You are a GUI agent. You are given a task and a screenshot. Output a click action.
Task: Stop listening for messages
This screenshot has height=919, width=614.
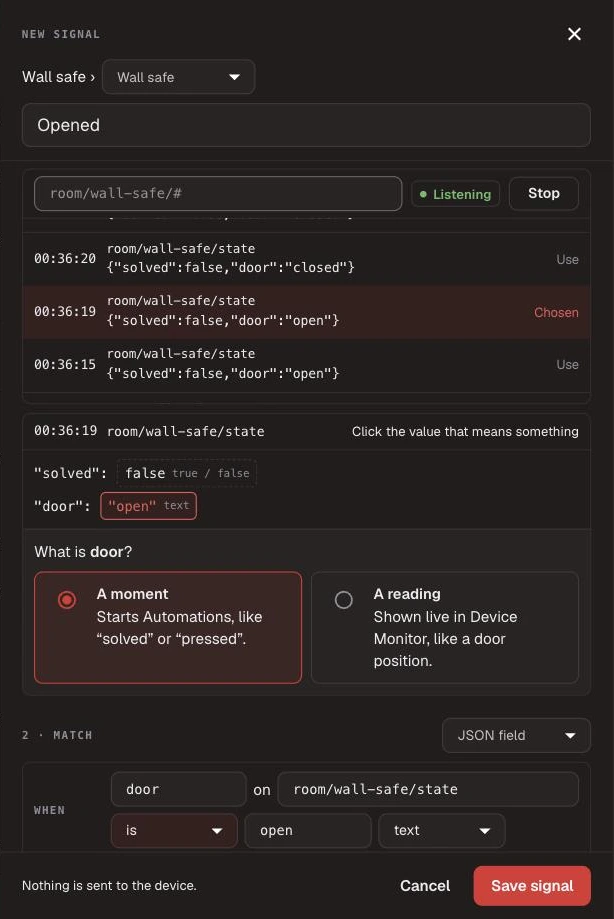544,193
